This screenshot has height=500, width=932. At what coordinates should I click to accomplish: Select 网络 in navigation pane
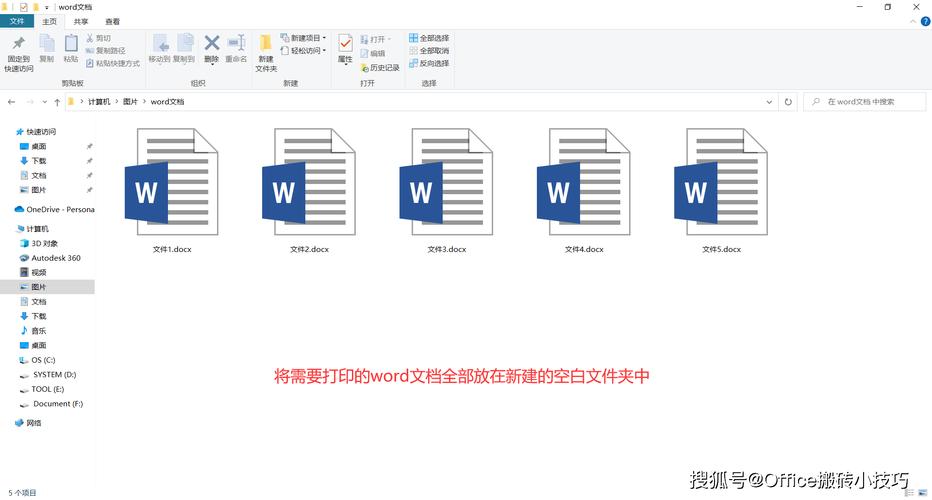(x=29, y=423)
